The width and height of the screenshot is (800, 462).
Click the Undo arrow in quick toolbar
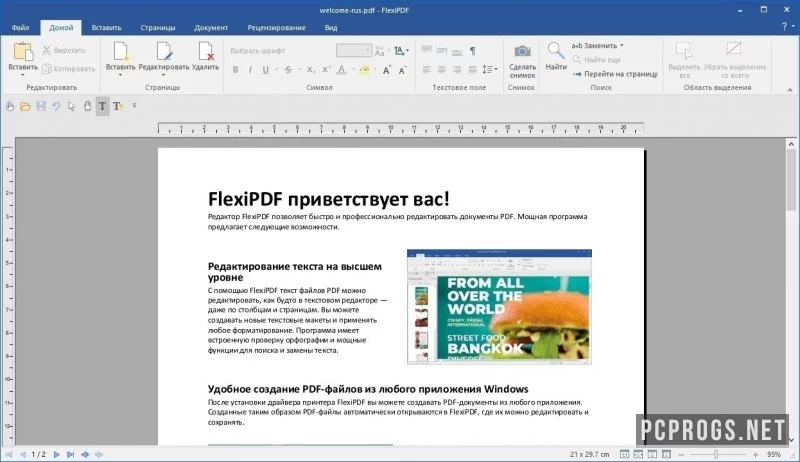coord(56,106)
